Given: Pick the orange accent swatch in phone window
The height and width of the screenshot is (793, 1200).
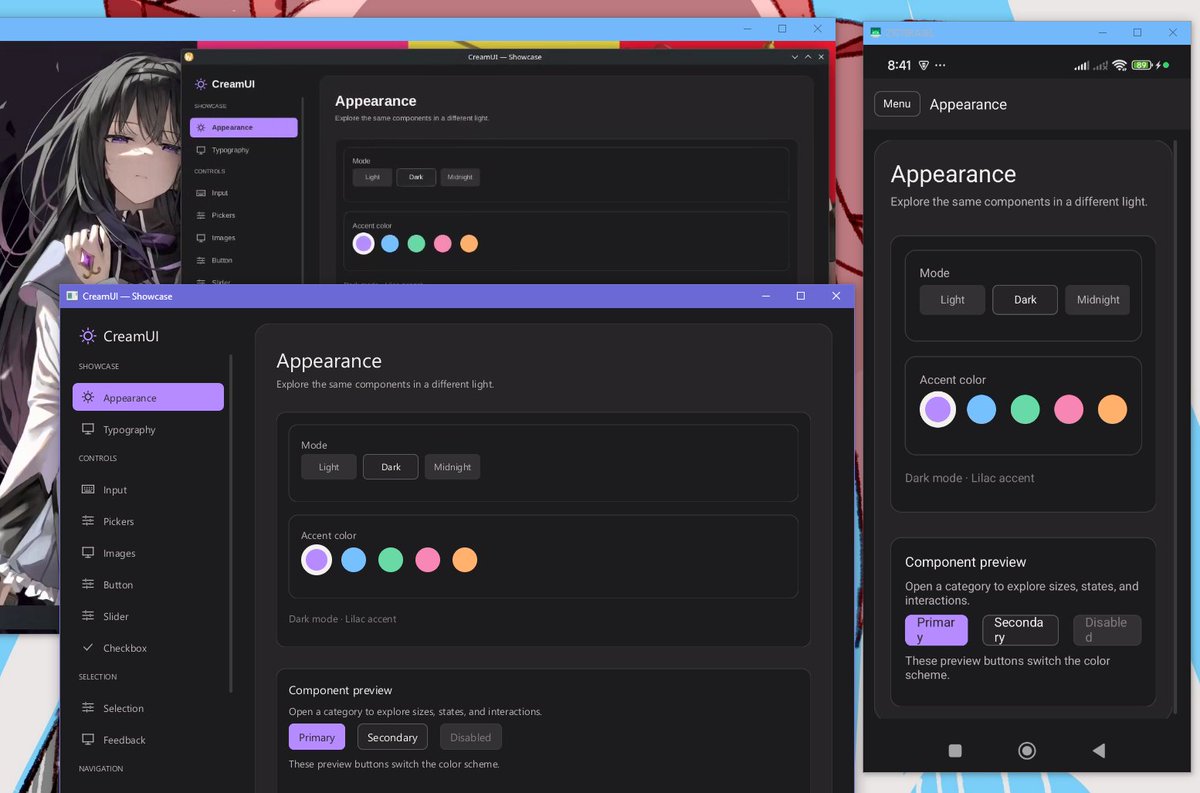Looking at the screenshot, I should click(x=1112, y=409).
